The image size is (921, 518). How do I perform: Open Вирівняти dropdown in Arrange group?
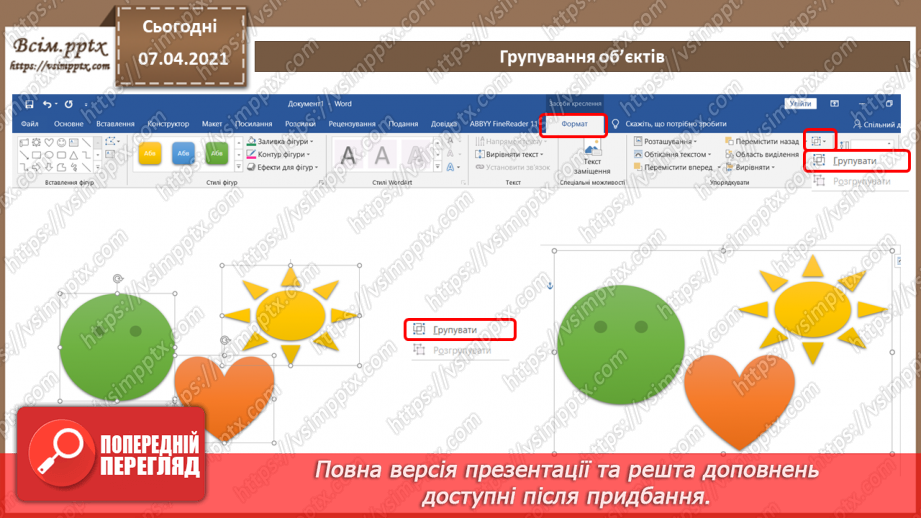[x=750, y=167]
